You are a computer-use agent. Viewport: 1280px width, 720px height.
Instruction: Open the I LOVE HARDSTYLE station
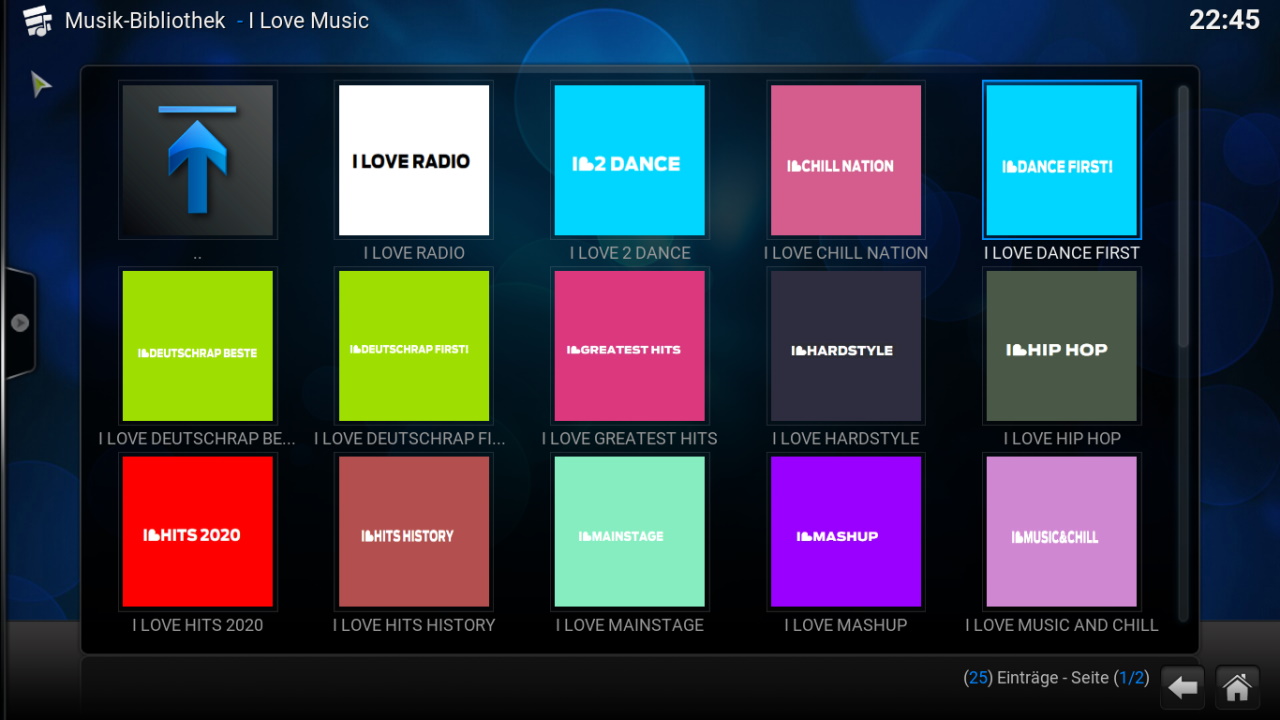click(x=845, y=346)
